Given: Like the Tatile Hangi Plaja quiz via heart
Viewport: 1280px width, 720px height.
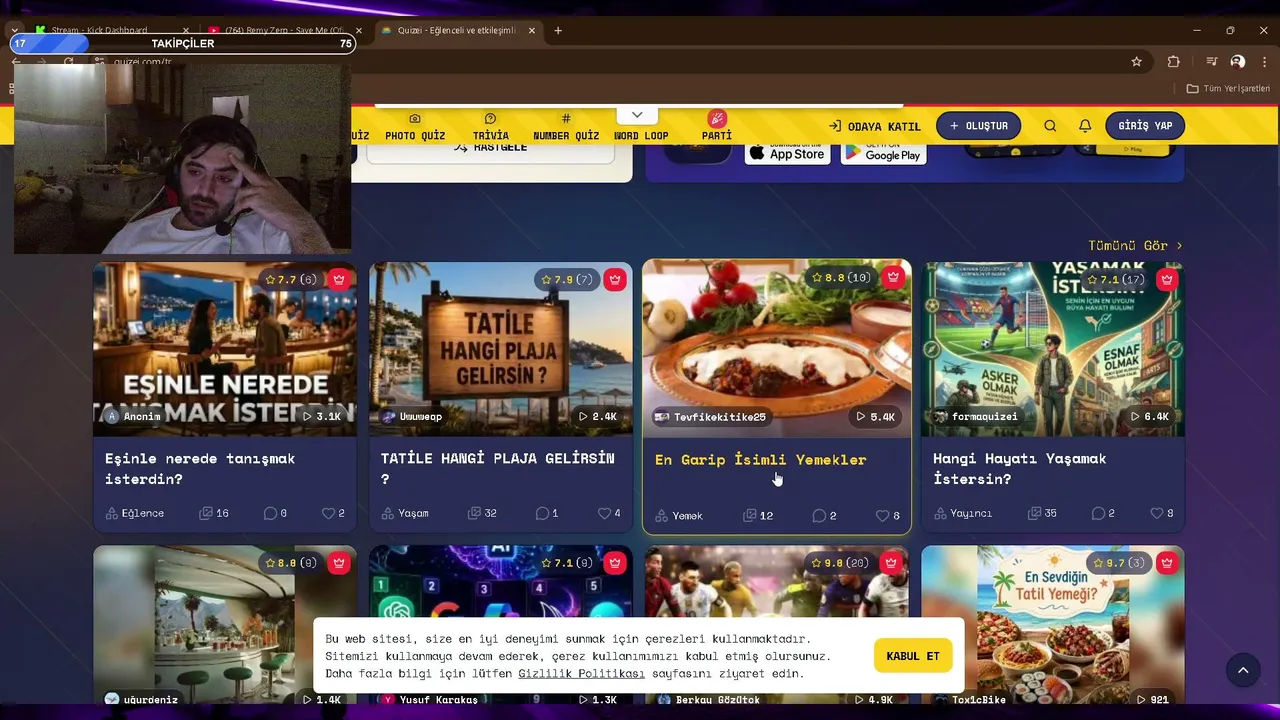Looking at the screenshot, I should [x=604, y=513].
